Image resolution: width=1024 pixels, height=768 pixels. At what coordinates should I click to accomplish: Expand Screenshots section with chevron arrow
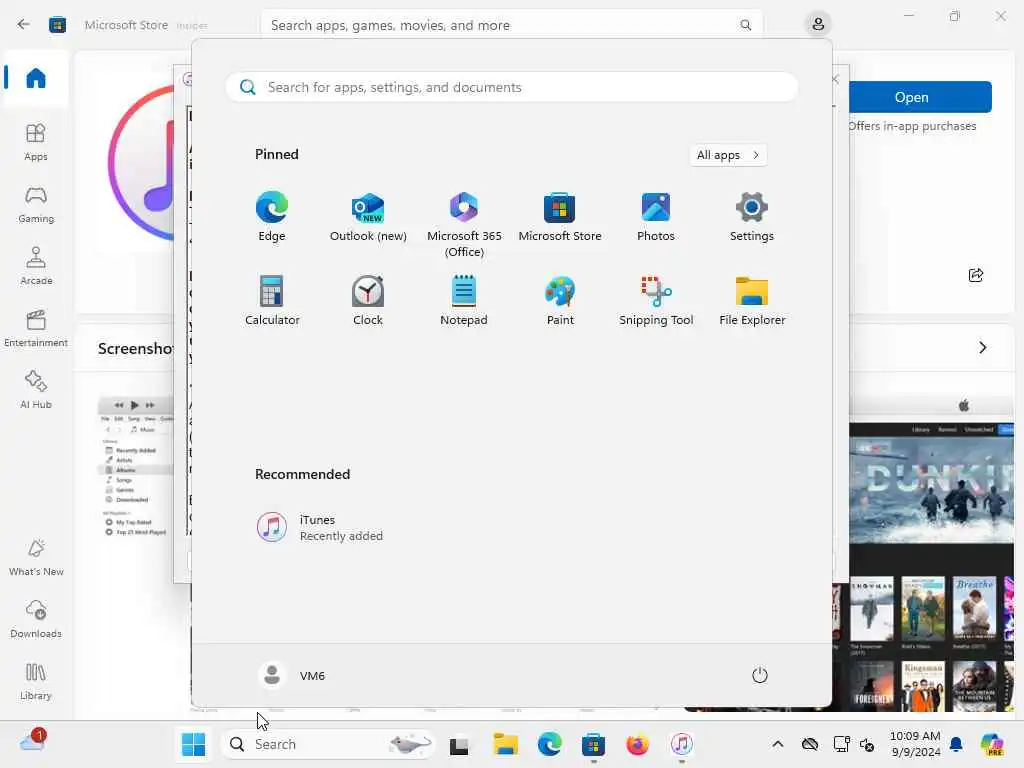pos(982,347)
